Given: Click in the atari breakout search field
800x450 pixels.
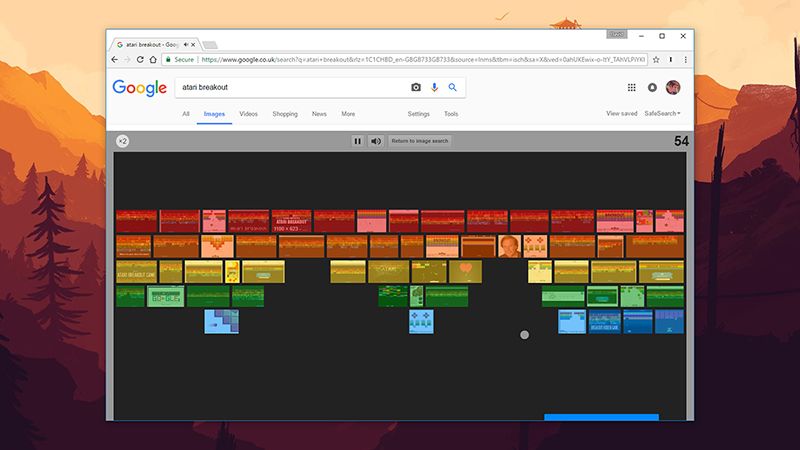Looking at the screenshot, I should pos(290,88).
